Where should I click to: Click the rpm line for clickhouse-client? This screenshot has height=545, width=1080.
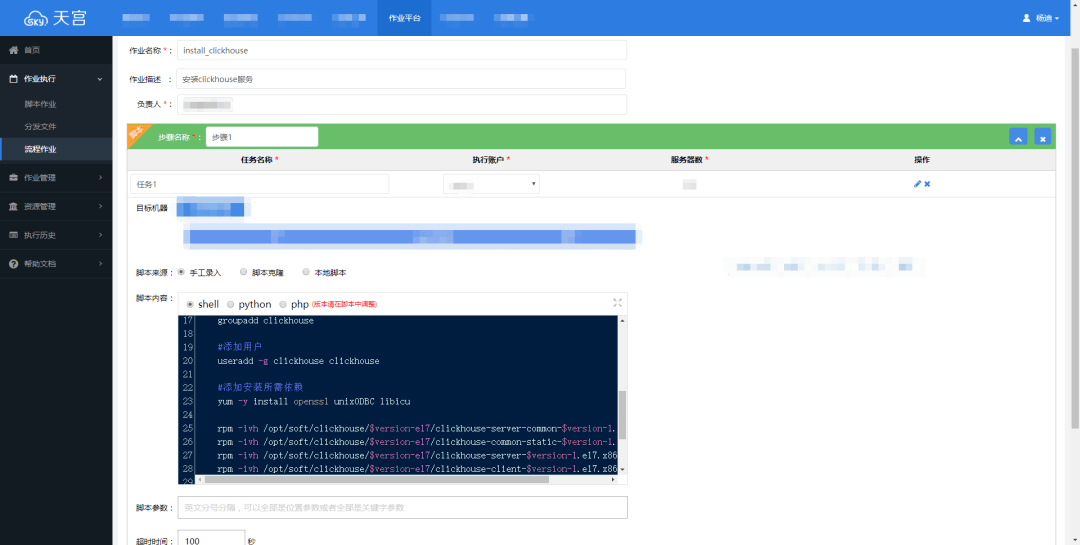pos(417,469)
